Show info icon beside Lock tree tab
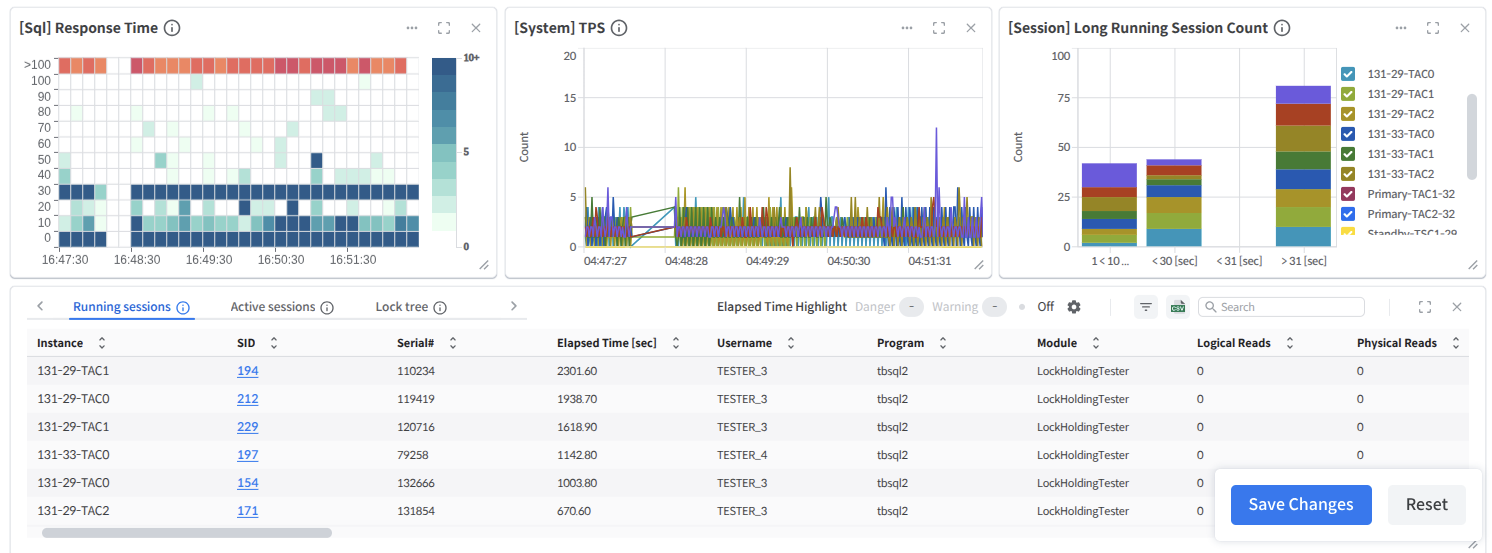This screenshot has height=553, width=1492. tap(440, 308)
